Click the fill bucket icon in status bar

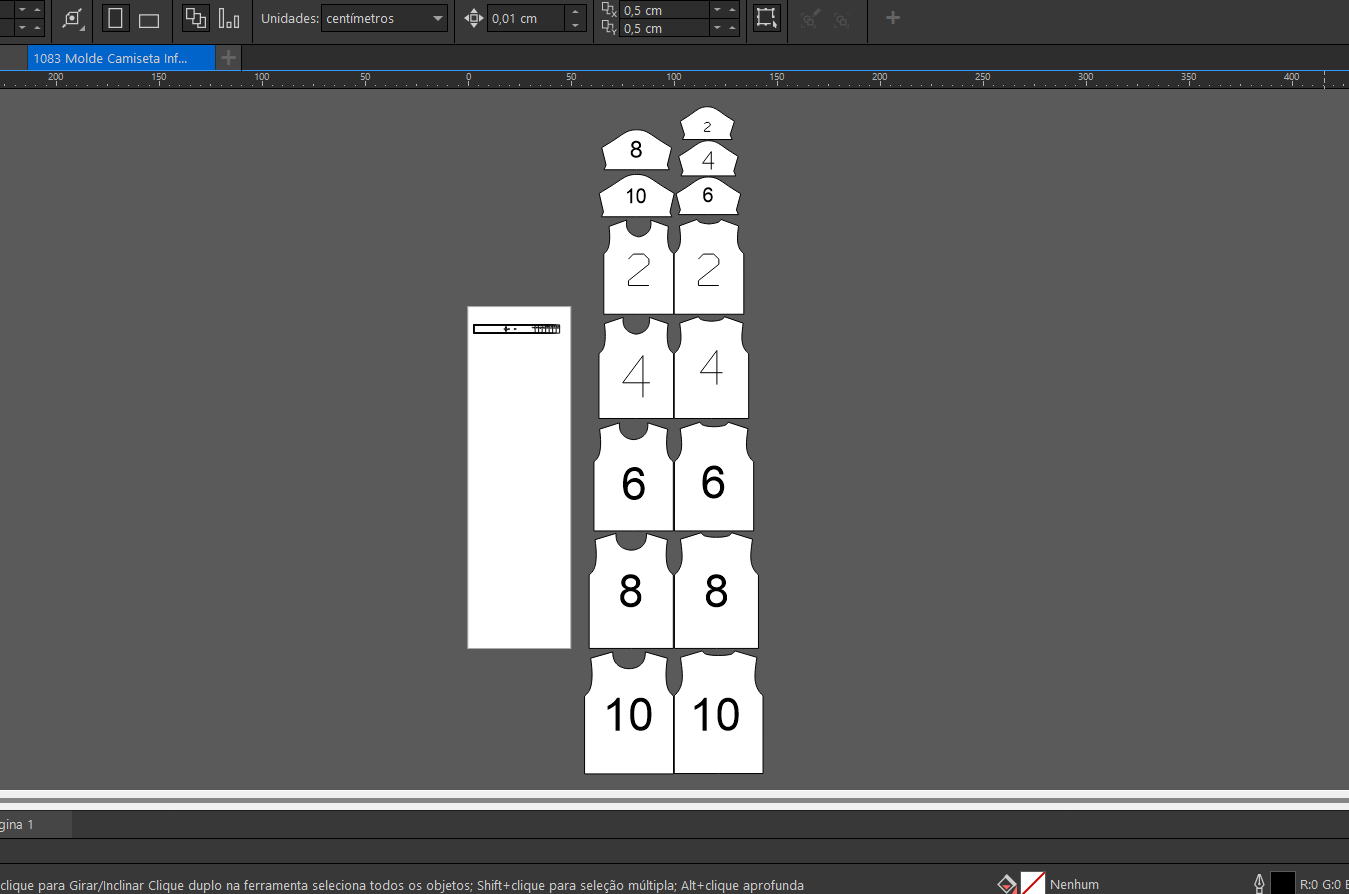(x=1006, y=884)
